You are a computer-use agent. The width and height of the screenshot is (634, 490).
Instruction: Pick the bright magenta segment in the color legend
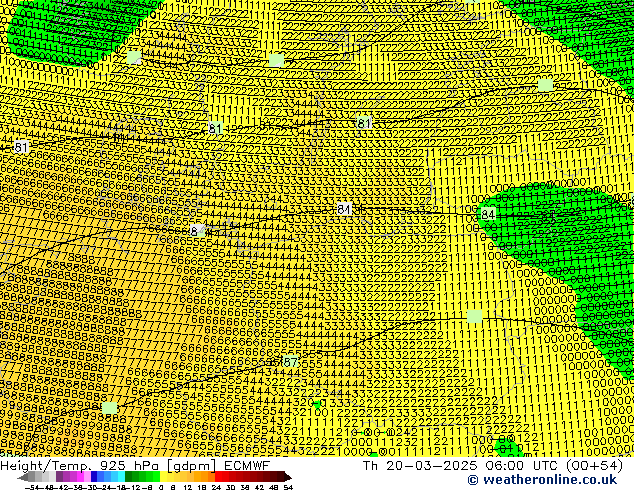80,477
